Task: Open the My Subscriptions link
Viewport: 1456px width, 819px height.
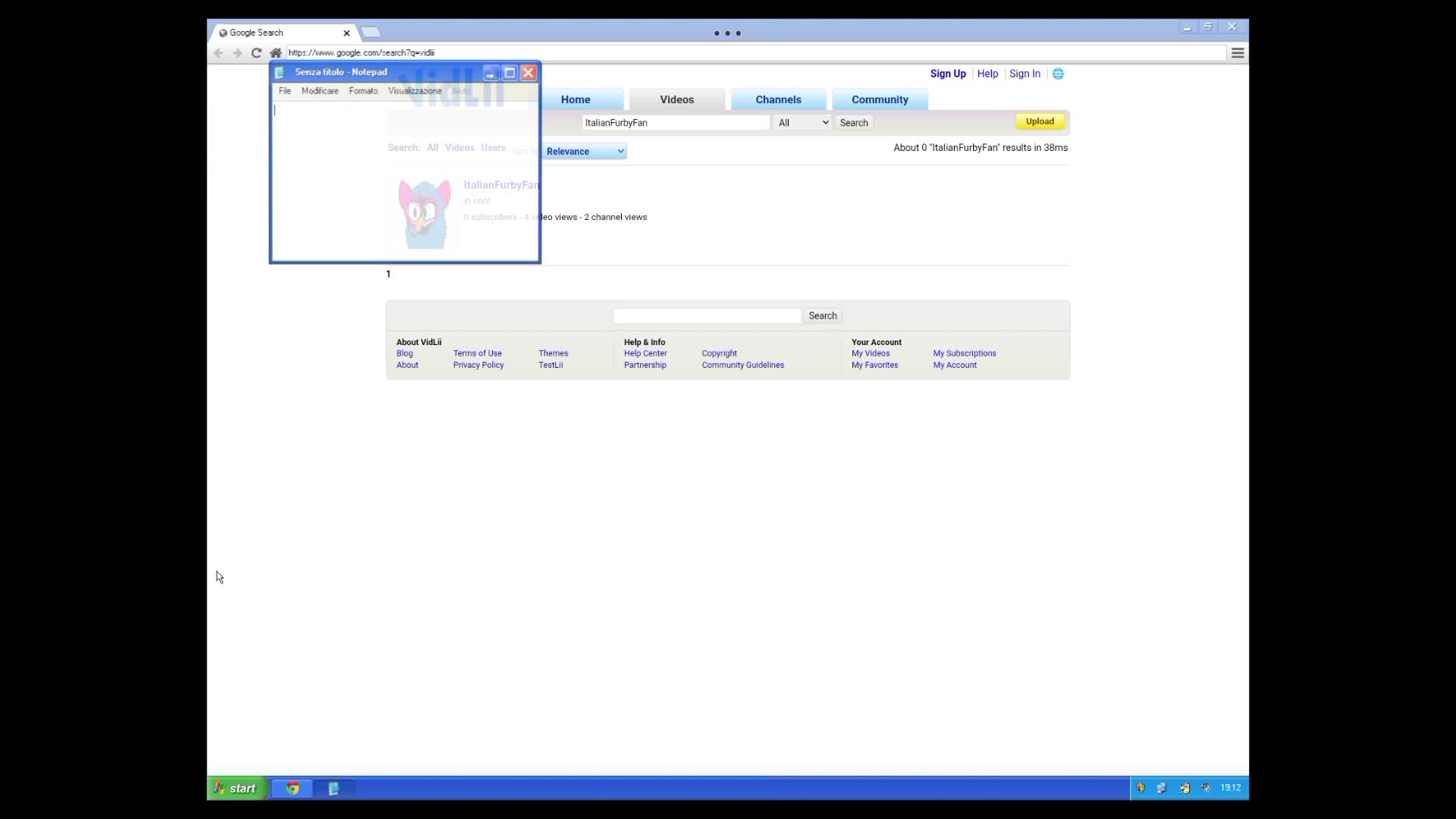Action: point(965,353)
